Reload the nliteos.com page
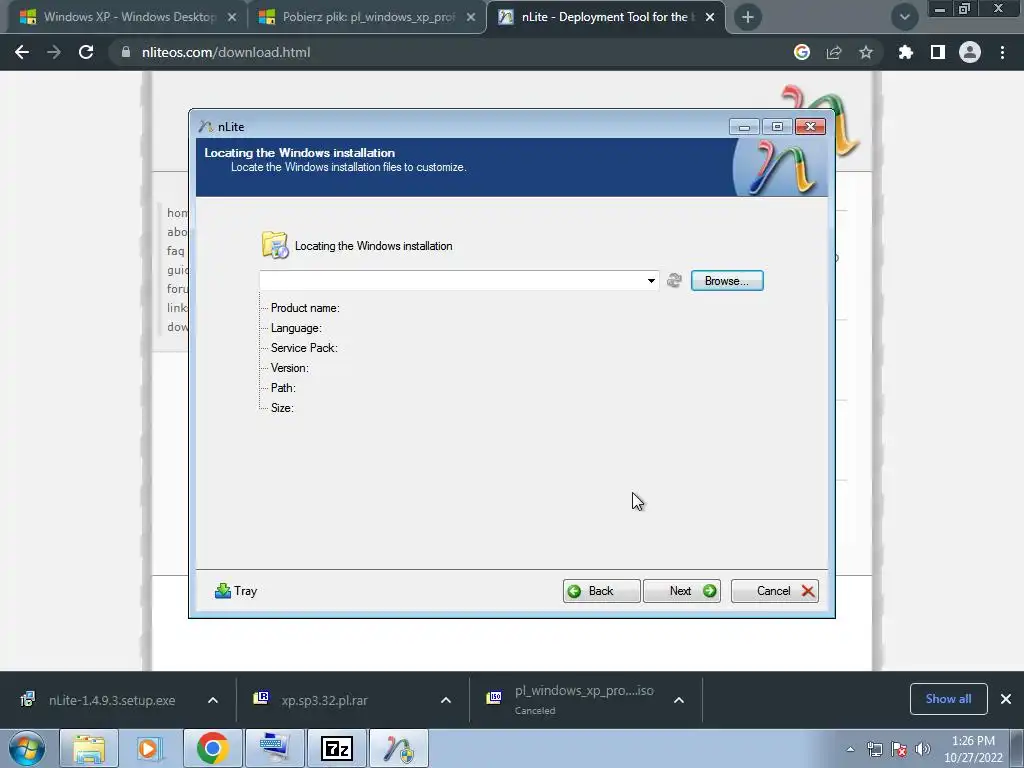 pos(86,52)
